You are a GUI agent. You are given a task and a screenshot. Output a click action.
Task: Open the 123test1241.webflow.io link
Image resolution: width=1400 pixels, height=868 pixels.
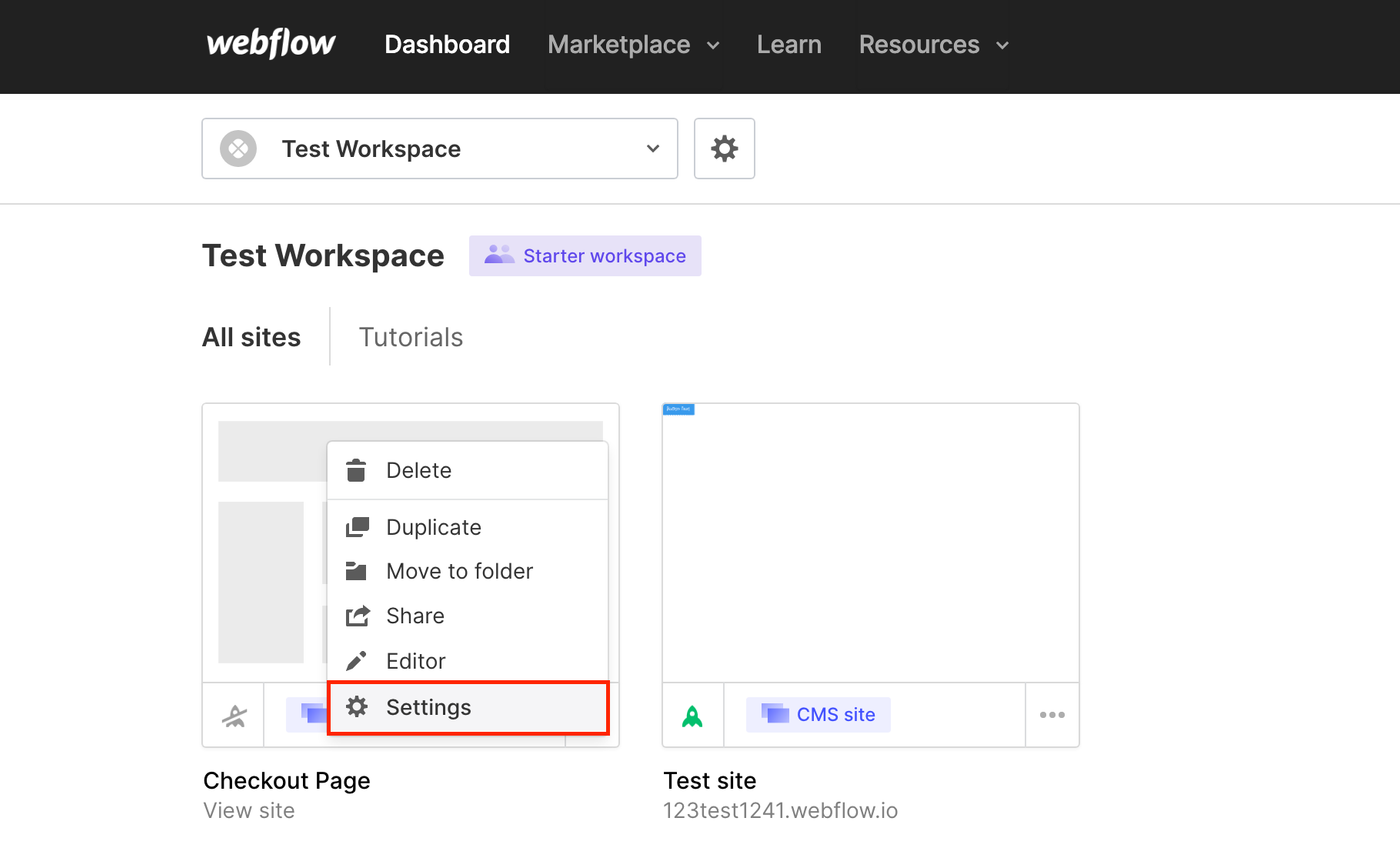pos(781,810)
